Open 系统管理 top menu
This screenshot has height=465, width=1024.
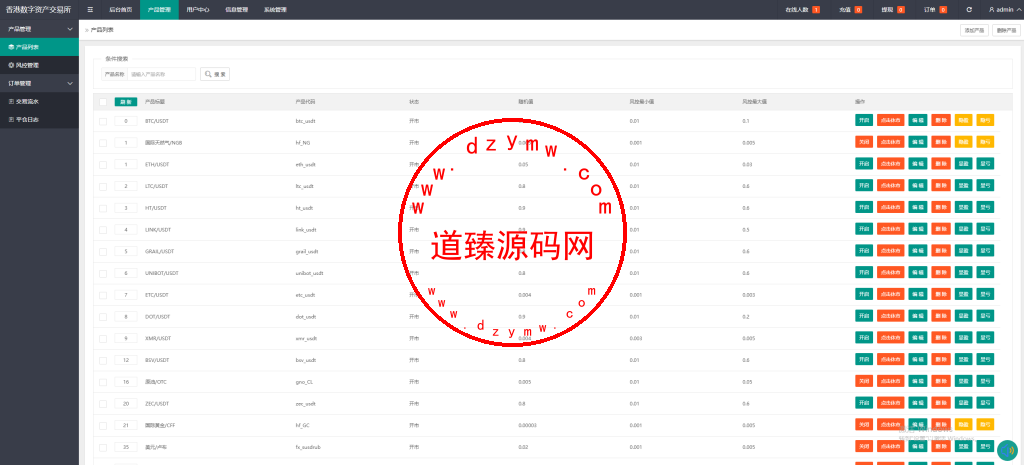tap(275, 10)
